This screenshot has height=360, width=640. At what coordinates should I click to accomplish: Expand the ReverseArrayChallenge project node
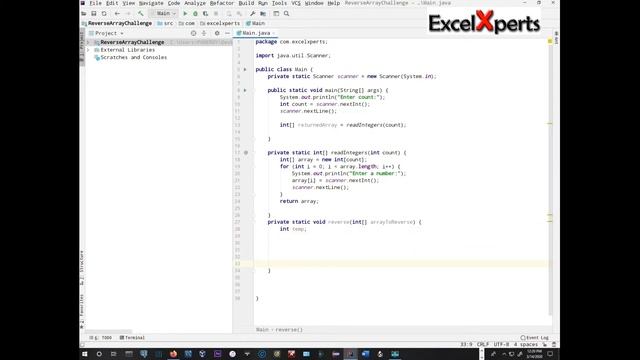pos(88,42)
